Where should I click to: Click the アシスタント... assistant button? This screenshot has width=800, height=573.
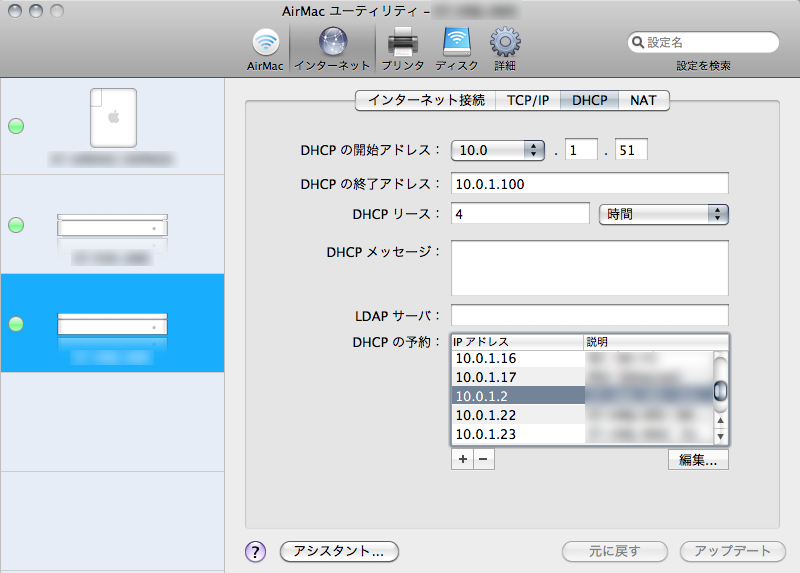click(340, 551)
